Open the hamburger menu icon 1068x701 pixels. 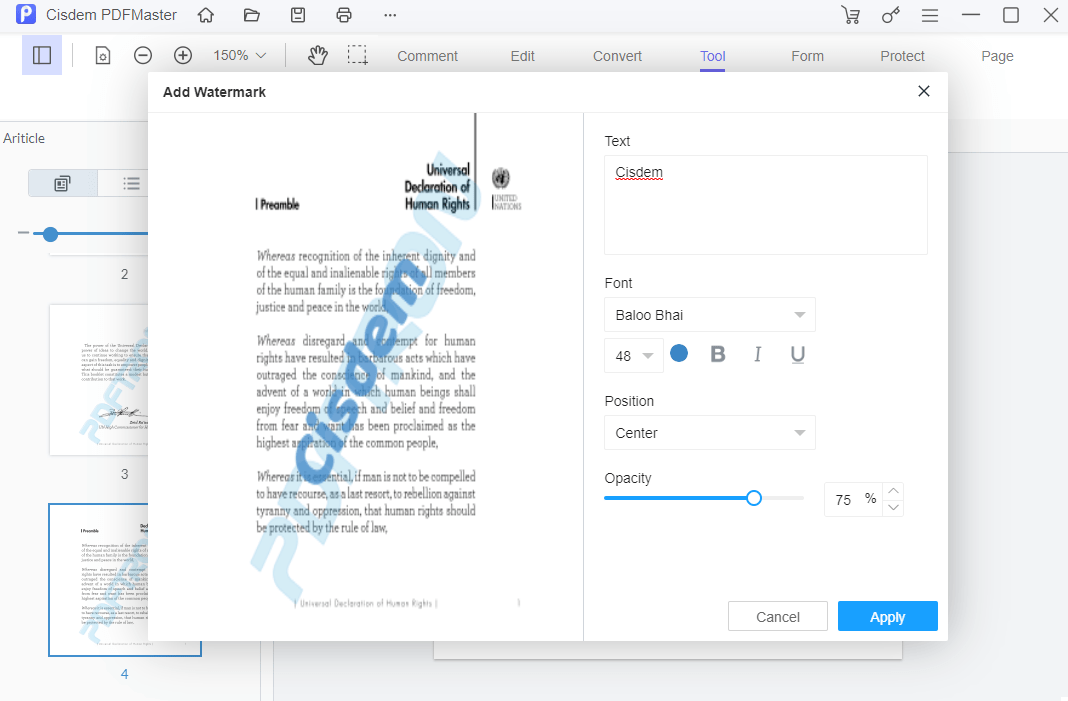pos(930,15)
